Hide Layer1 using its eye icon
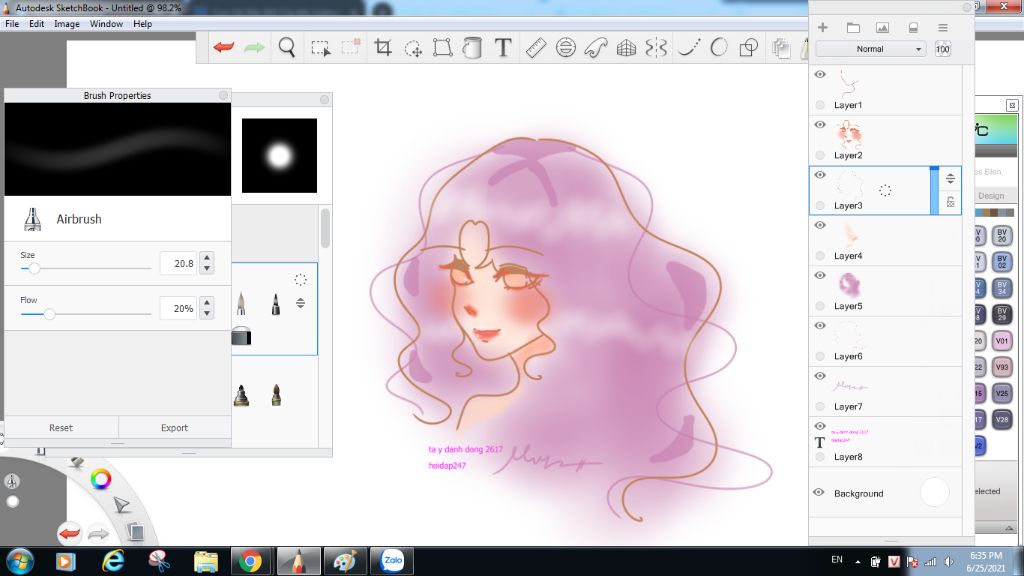 point(820,74)
